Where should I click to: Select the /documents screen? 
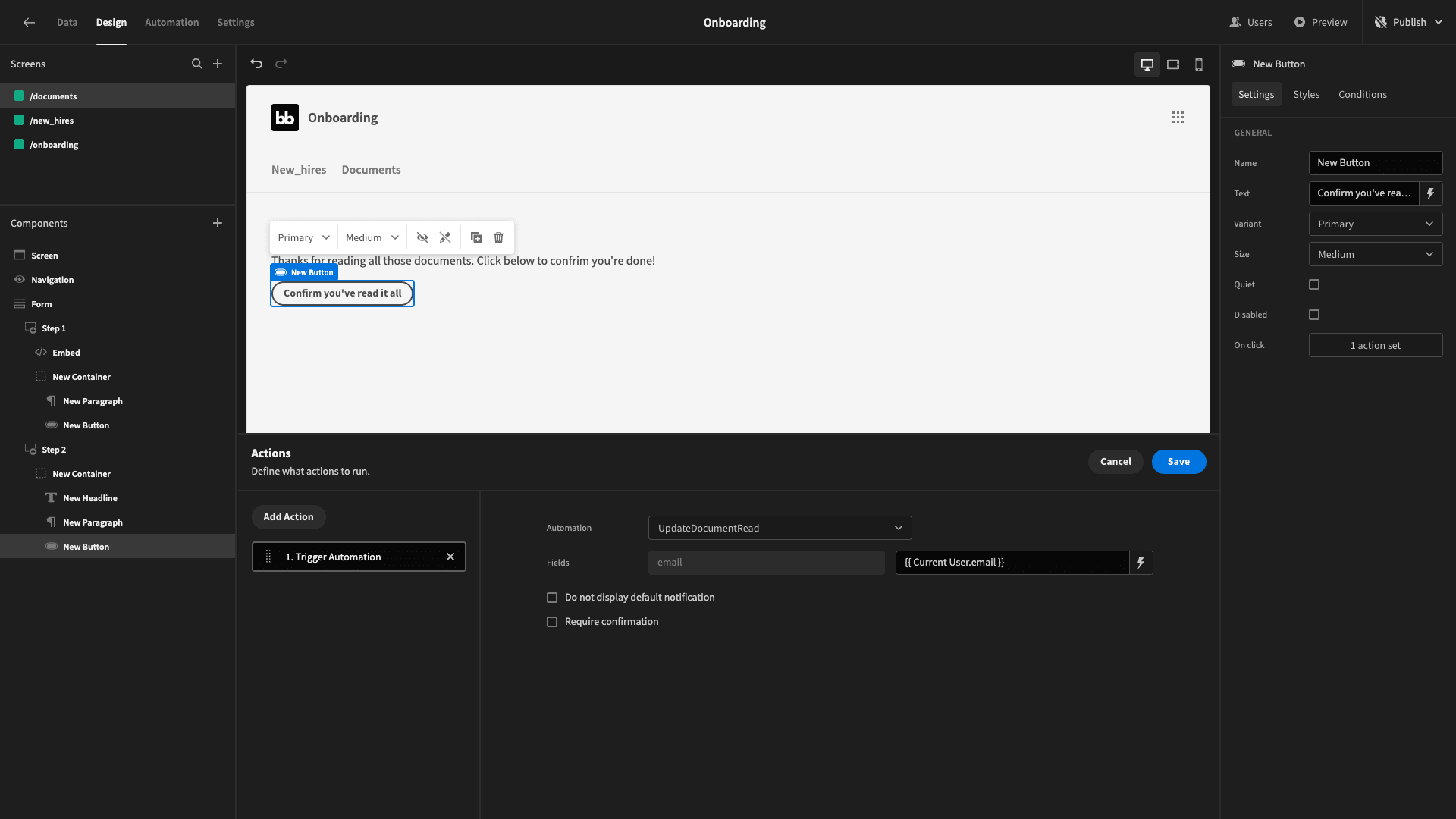pyautogui.click(x=118, y=96)
